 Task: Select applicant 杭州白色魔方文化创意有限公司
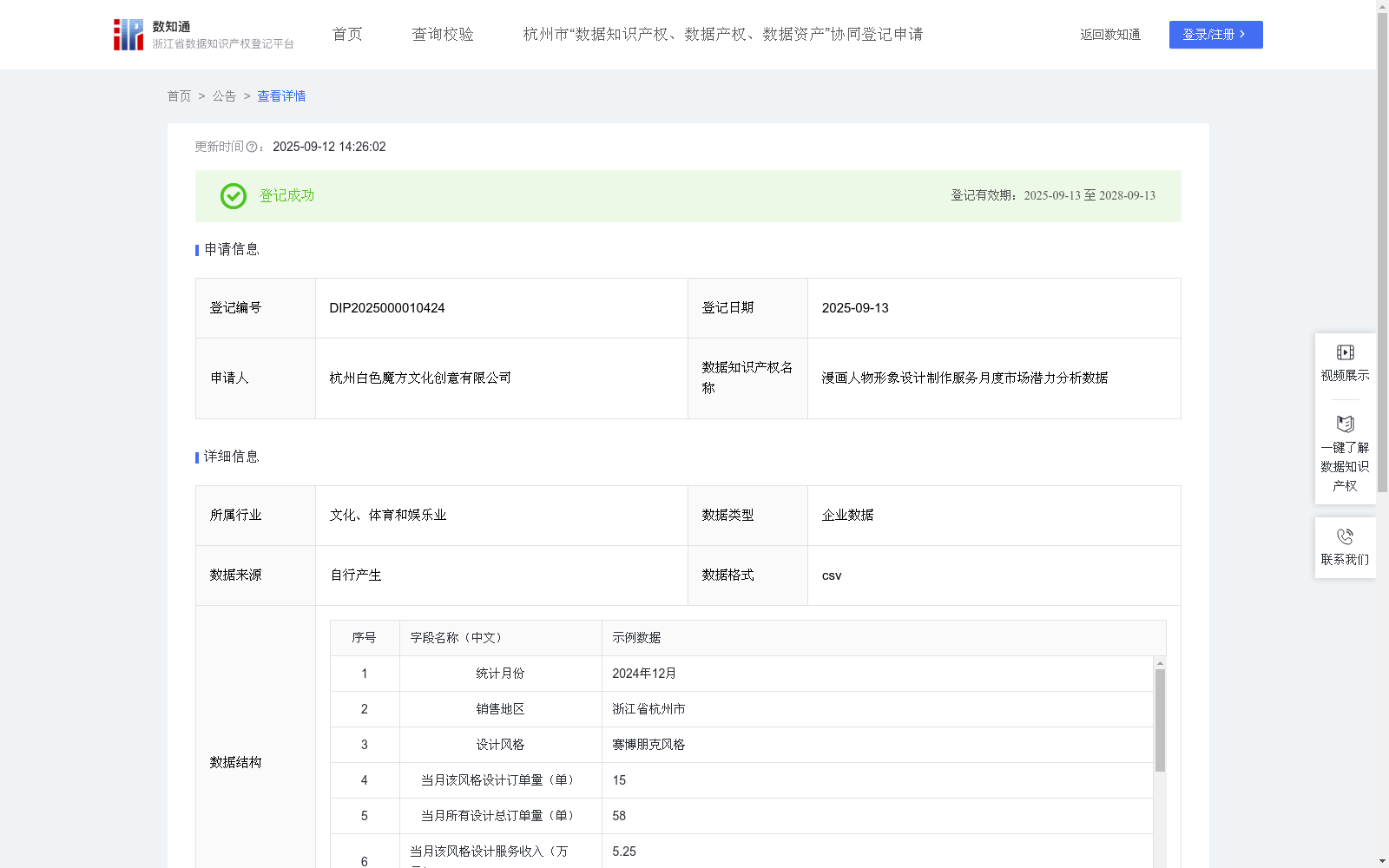click(x=420, y=378)
